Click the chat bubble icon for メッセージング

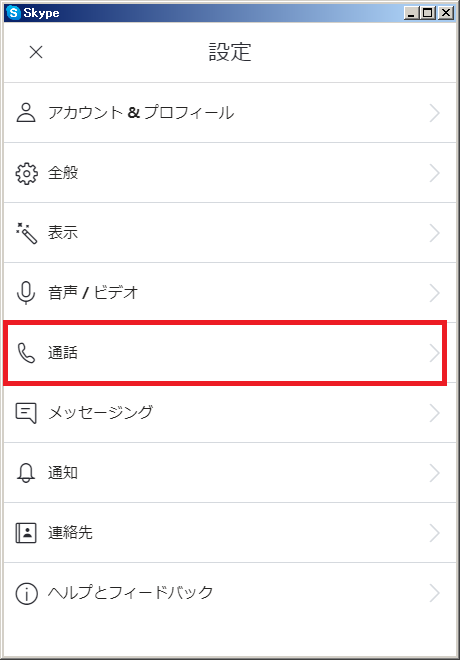[26, 413]
